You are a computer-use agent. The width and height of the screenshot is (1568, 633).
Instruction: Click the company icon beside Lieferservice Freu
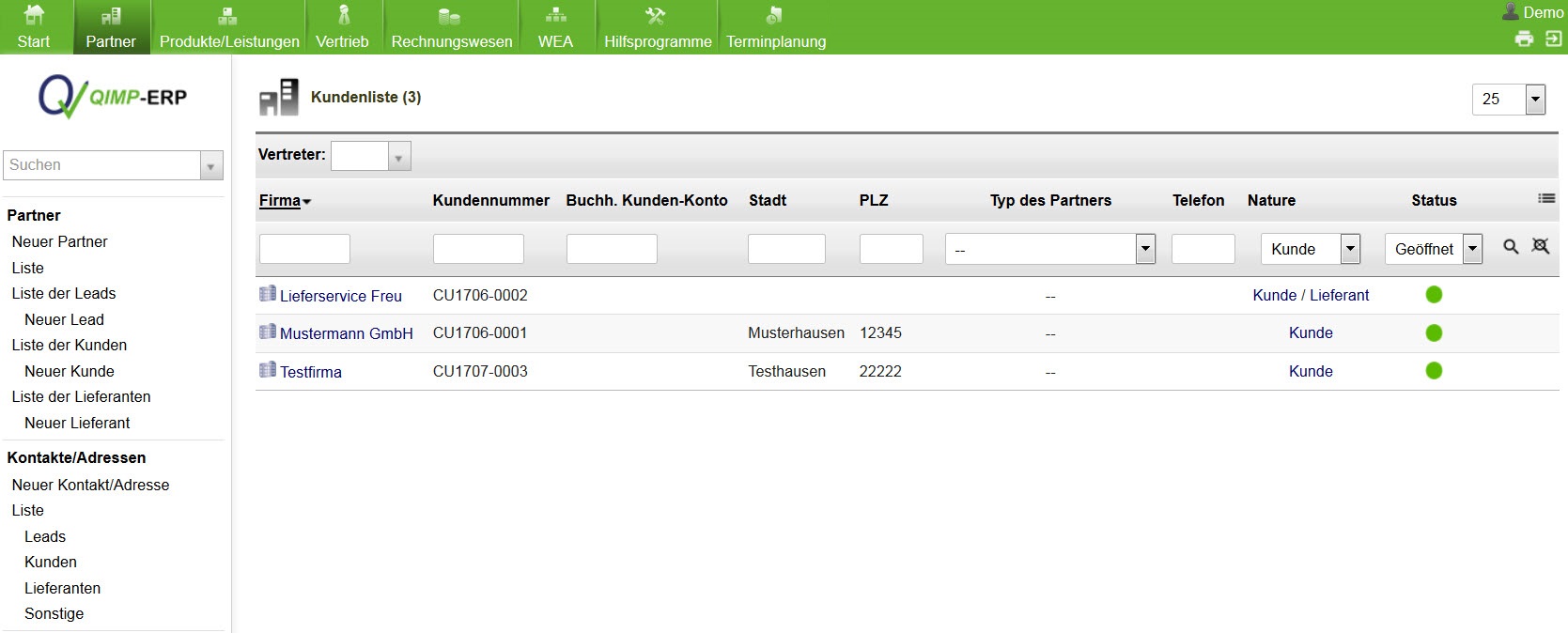(268, 294)
